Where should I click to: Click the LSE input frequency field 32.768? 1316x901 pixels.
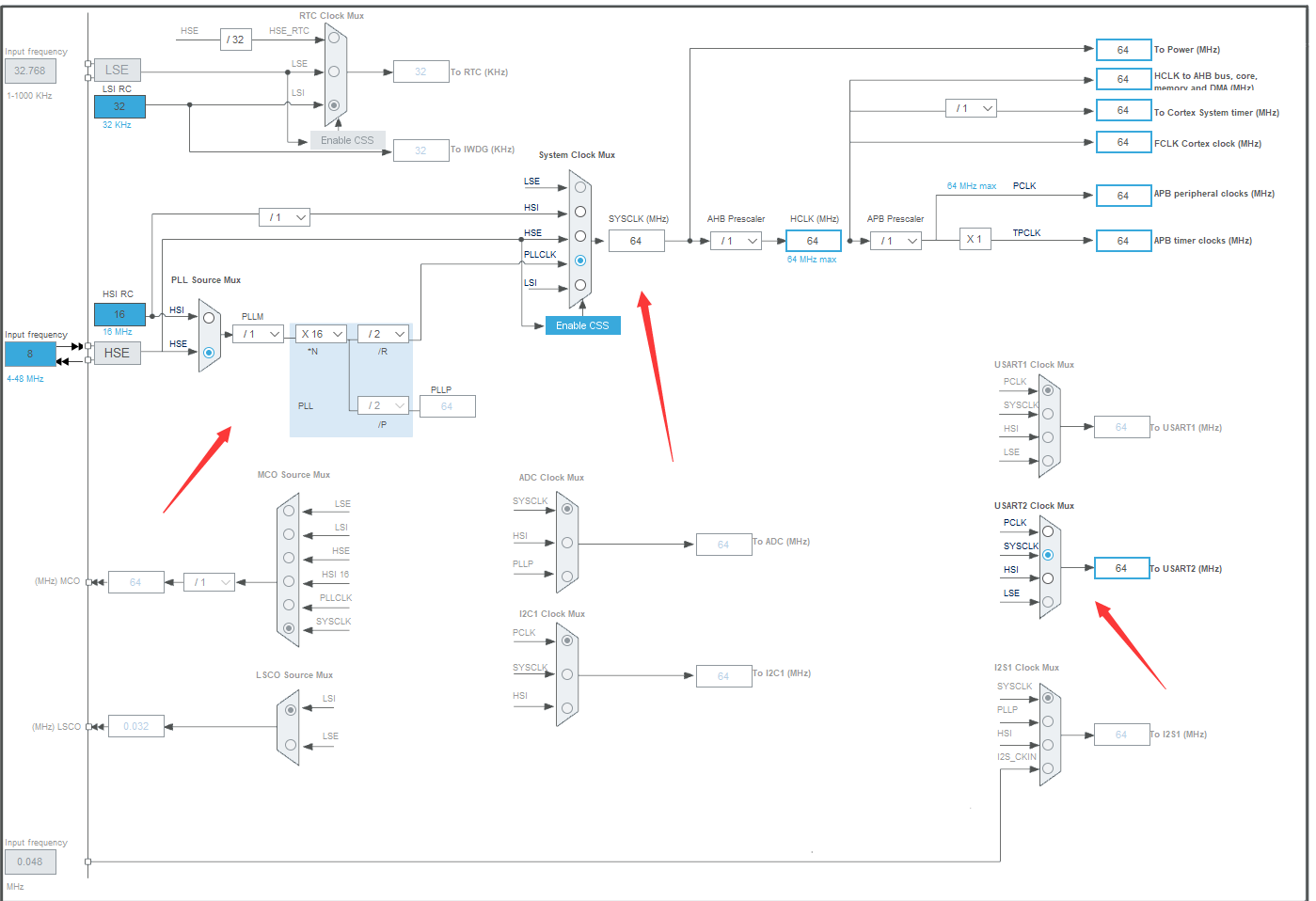(x=30, y=71)
